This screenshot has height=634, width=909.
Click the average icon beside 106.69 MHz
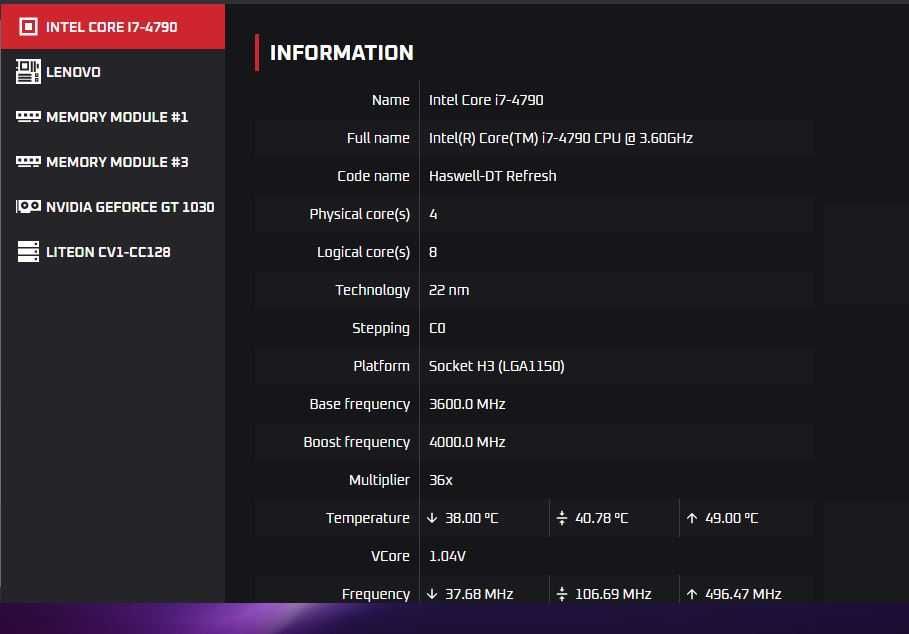coord(562,594)
